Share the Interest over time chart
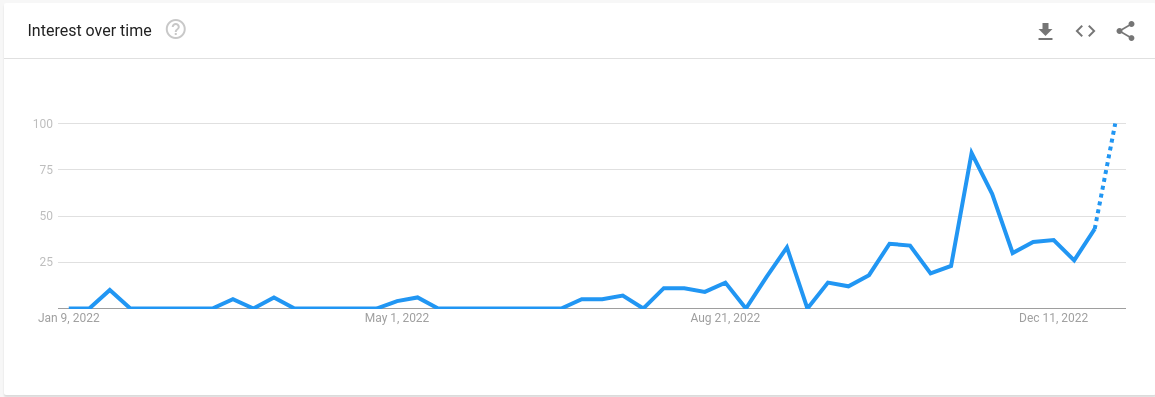Image resolution: width=1155 pixels, height=397 pixels. click(x=1126, y=31)
